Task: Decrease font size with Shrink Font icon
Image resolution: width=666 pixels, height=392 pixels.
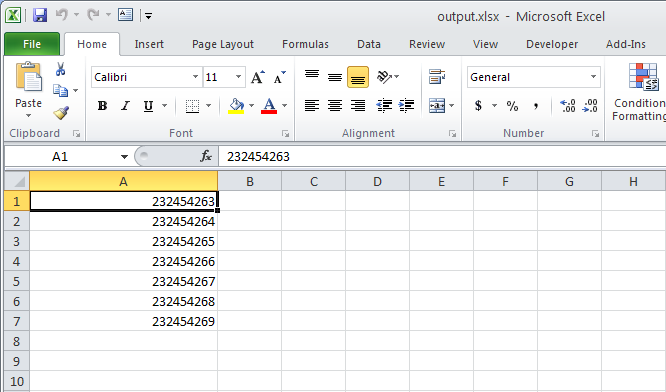Action: click(x=279, y=77)
